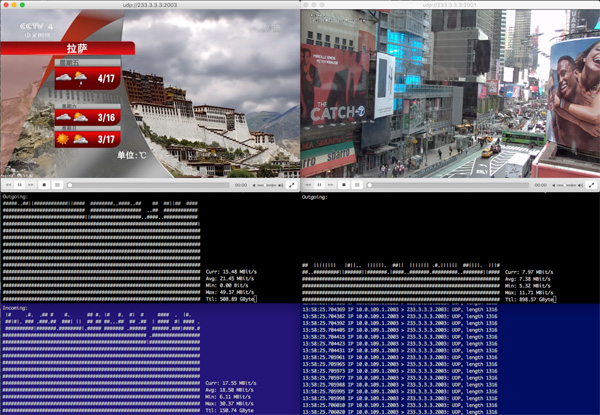Click the 'Outgoing:' label in the left terminal

coord(15,197)
